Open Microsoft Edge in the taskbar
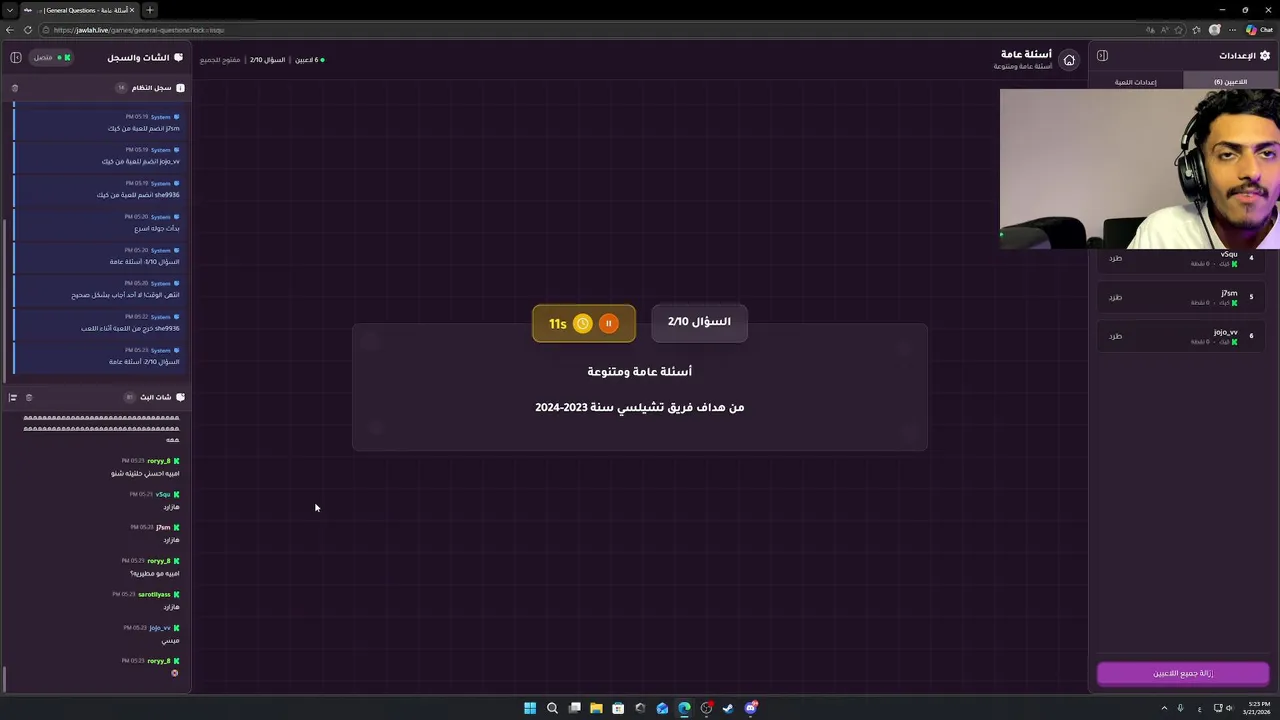1280x720 pixels. (684, 708)
